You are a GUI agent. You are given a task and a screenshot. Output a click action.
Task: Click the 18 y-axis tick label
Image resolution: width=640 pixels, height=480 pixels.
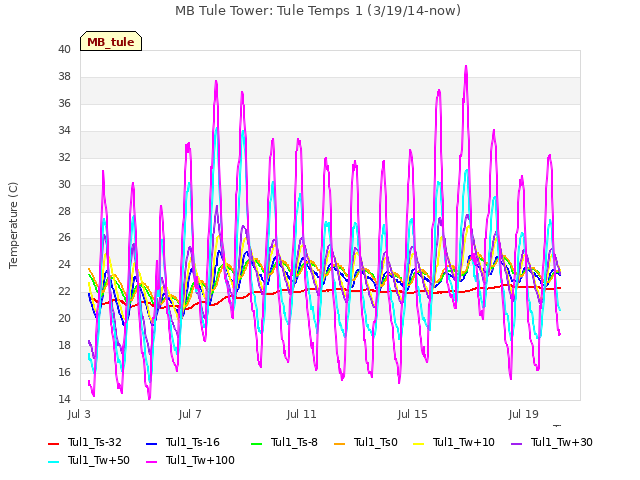(x=64, y=345)
